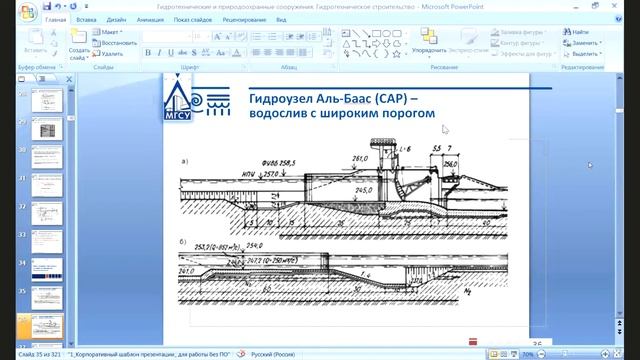Toggle Align Text Right
This screenshot has width=640, height=360.
pyautogui.click(x=279, y=53)
